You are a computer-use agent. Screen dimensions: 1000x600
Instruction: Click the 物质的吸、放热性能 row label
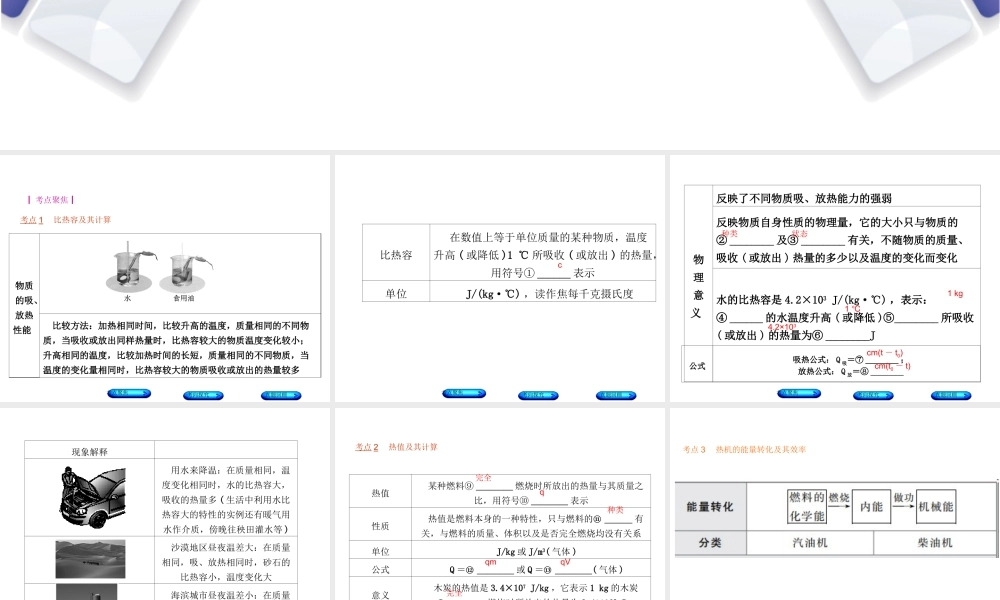24,307
